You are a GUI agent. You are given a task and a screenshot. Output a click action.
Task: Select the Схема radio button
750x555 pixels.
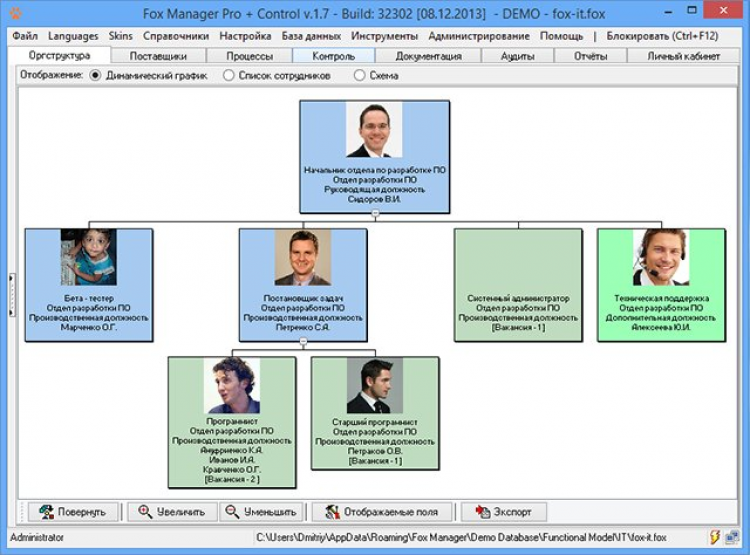tap(359, 76)
